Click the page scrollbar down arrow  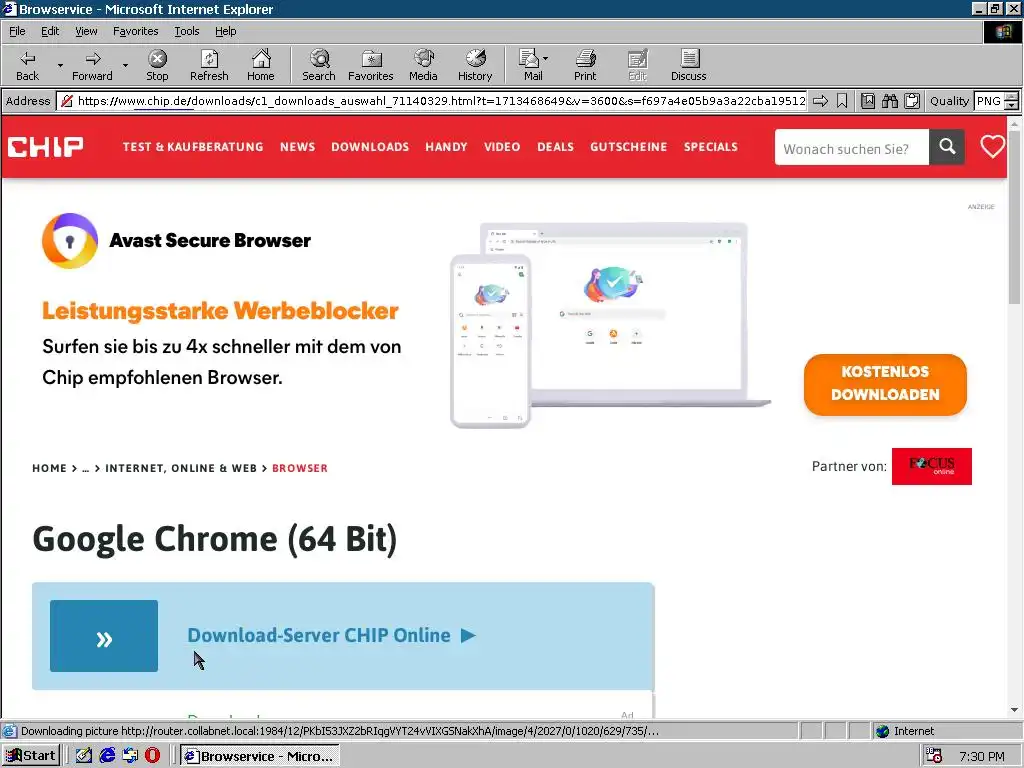click(1014, 711)
